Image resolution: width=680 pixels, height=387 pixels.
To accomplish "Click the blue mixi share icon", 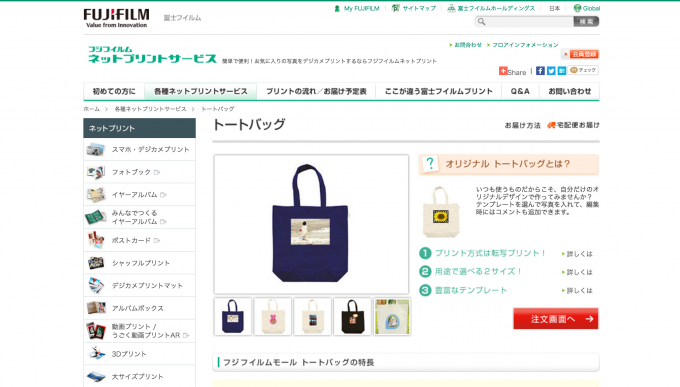I will (562, 71).
